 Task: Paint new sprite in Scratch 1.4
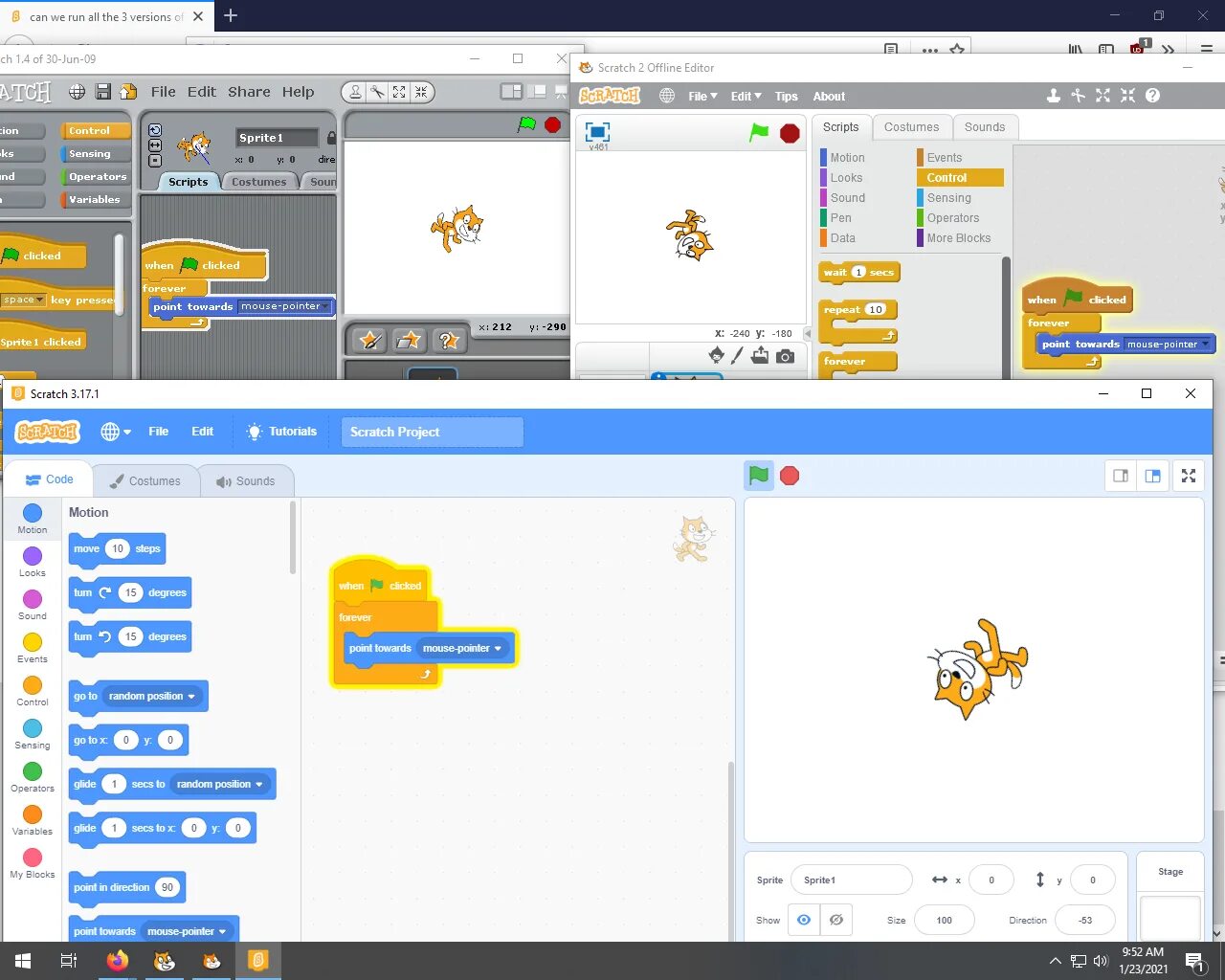[x=369, y=341]
